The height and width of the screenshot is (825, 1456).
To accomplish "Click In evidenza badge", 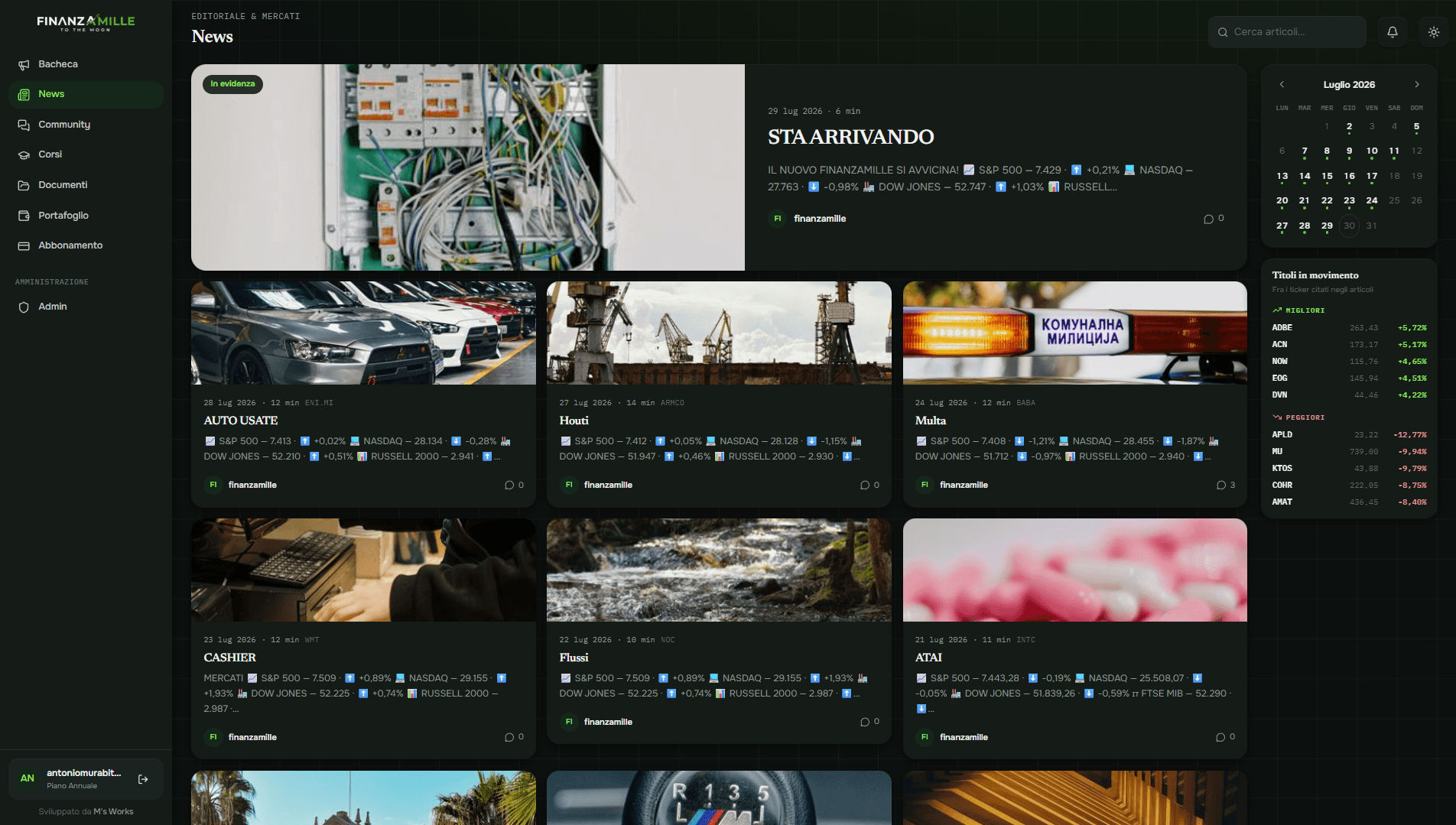I will pyautogui.click(x=232, y=84).
